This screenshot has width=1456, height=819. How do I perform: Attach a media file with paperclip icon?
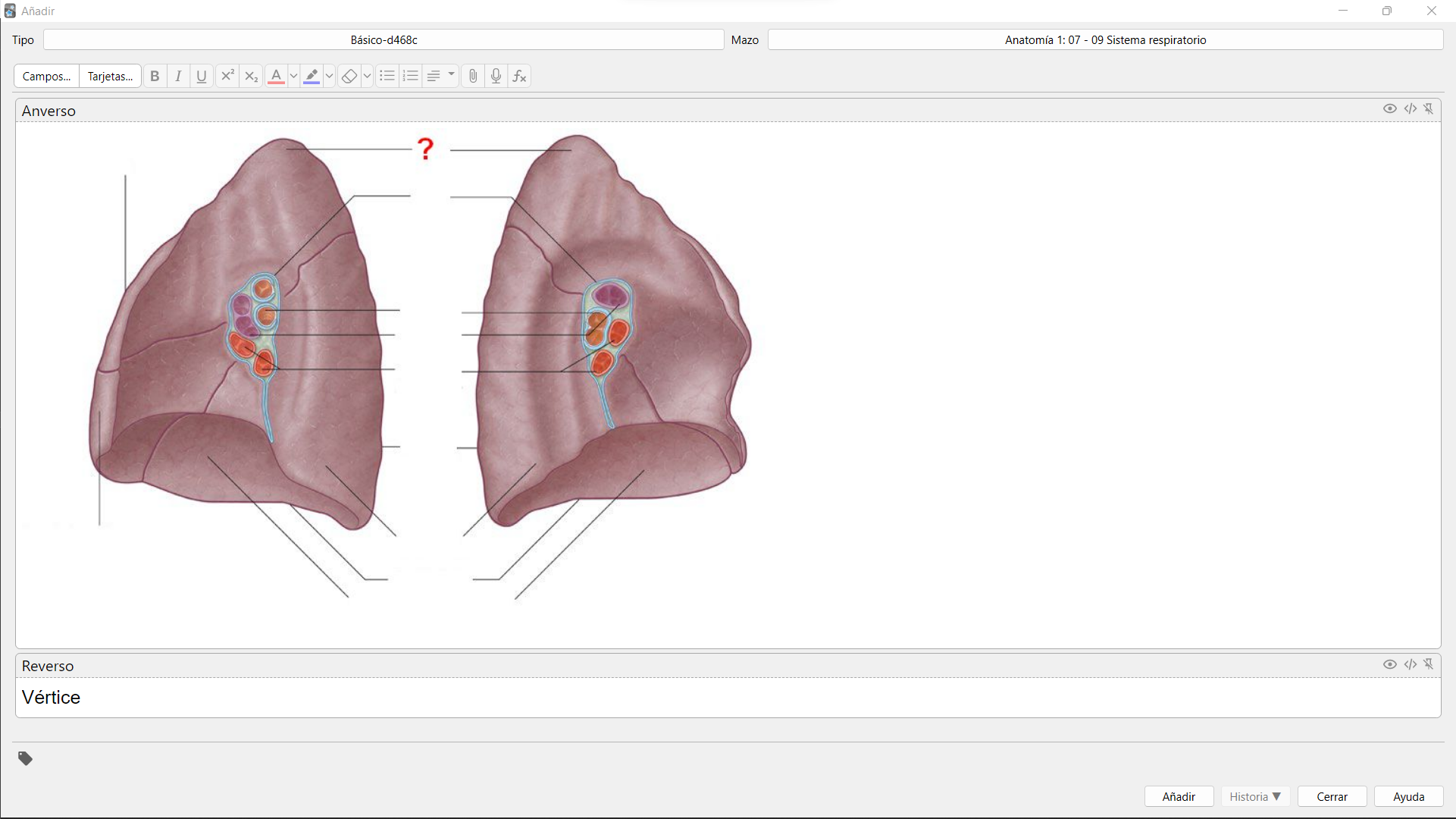coord(473,76)
